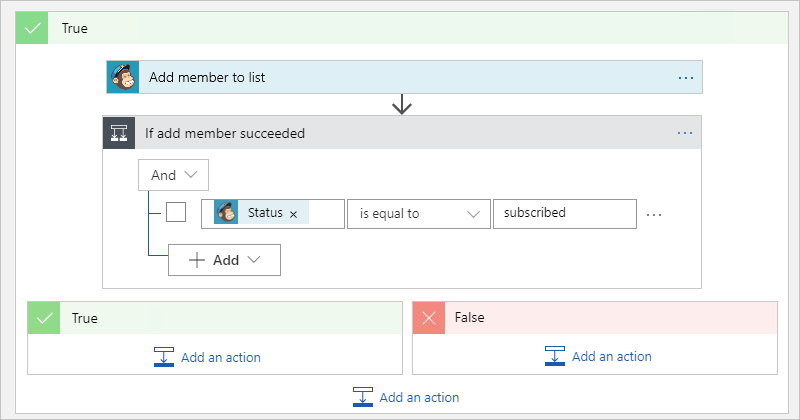This screenshot has height=420, width=800.
Task: Click the 'subscribed' value field
Action: 565,214
